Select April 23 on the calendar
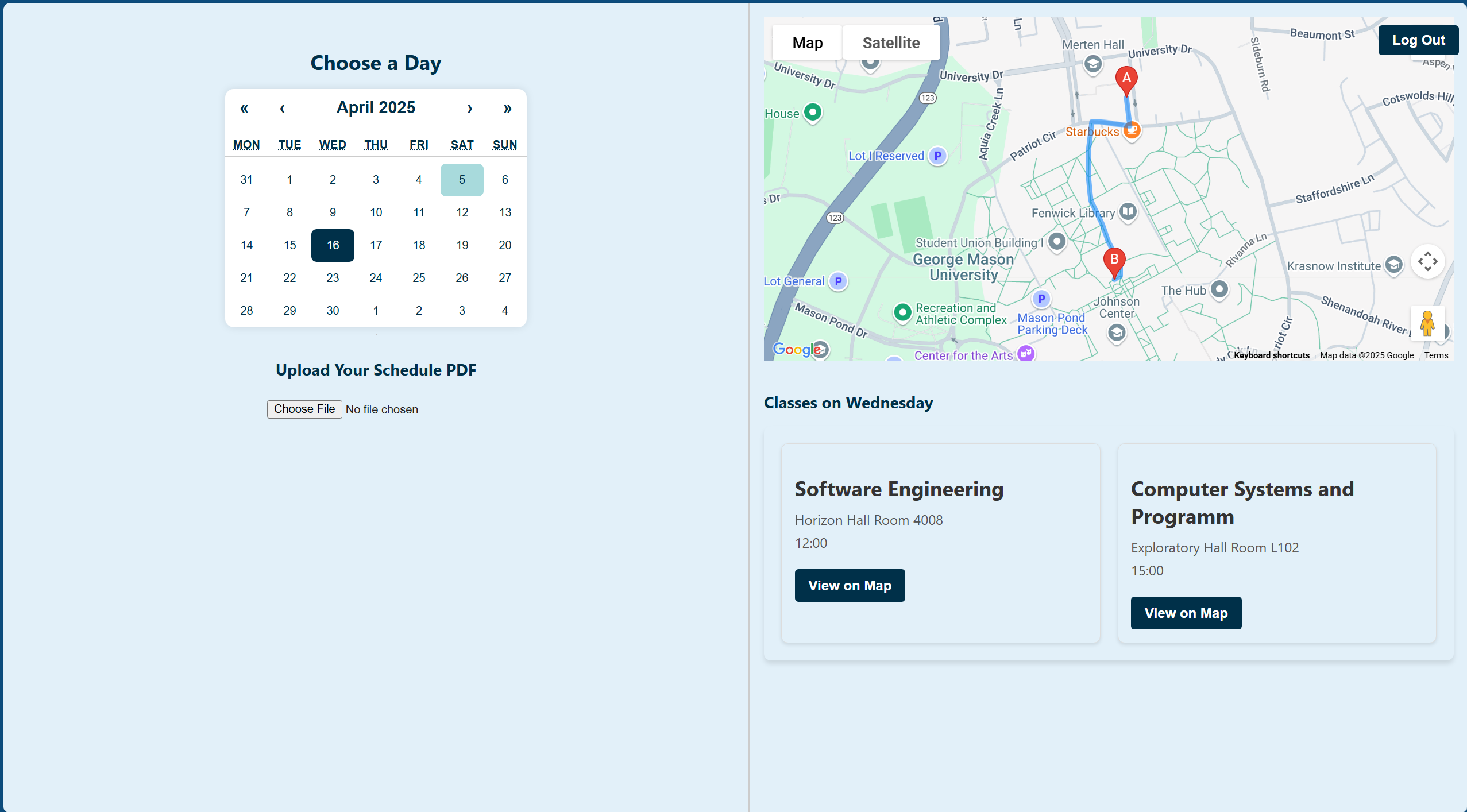This screenshot has width=1467, height=812. point(333,278)
